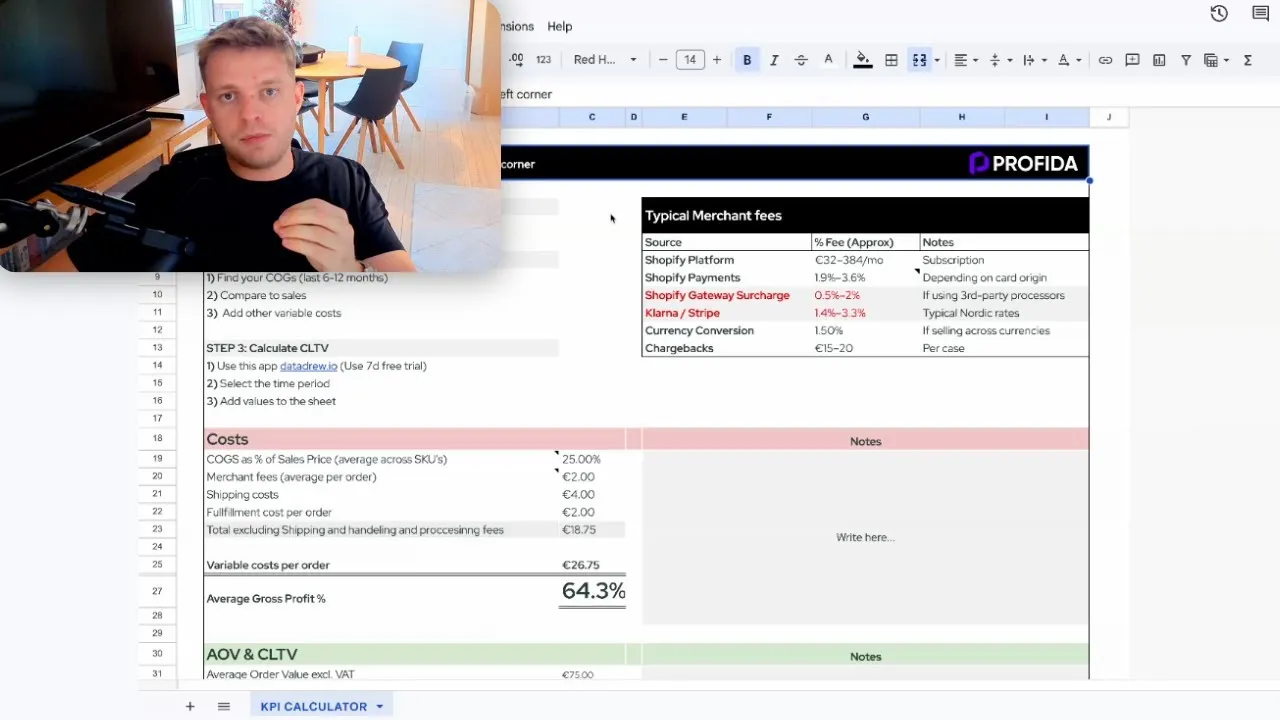Open the Red H... font dropdown
This screenshot has width=1280, height=720.
click(x=605, y=60)
